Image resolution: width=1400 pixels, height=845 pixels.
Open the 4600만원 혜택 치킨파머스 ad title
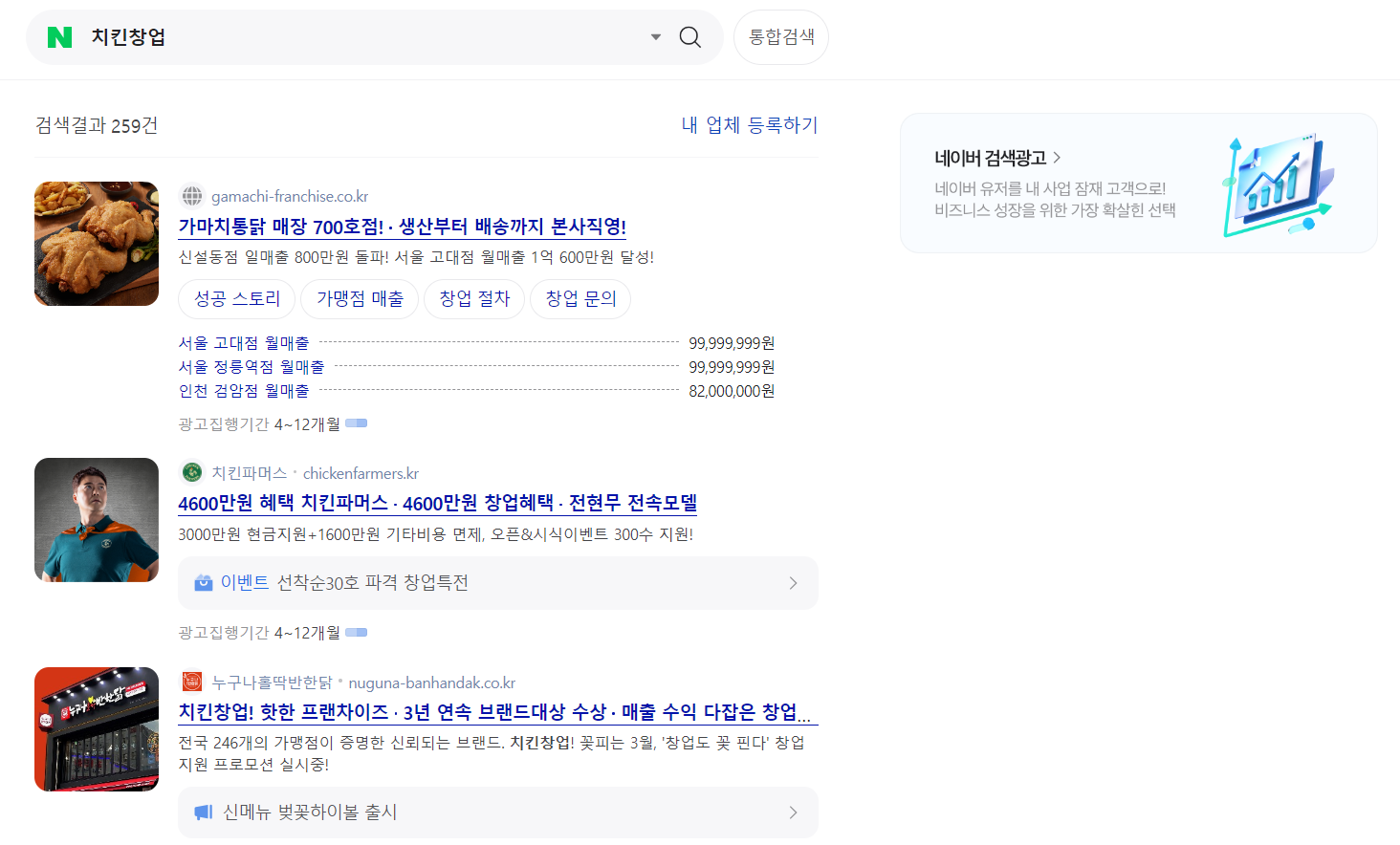438,503
